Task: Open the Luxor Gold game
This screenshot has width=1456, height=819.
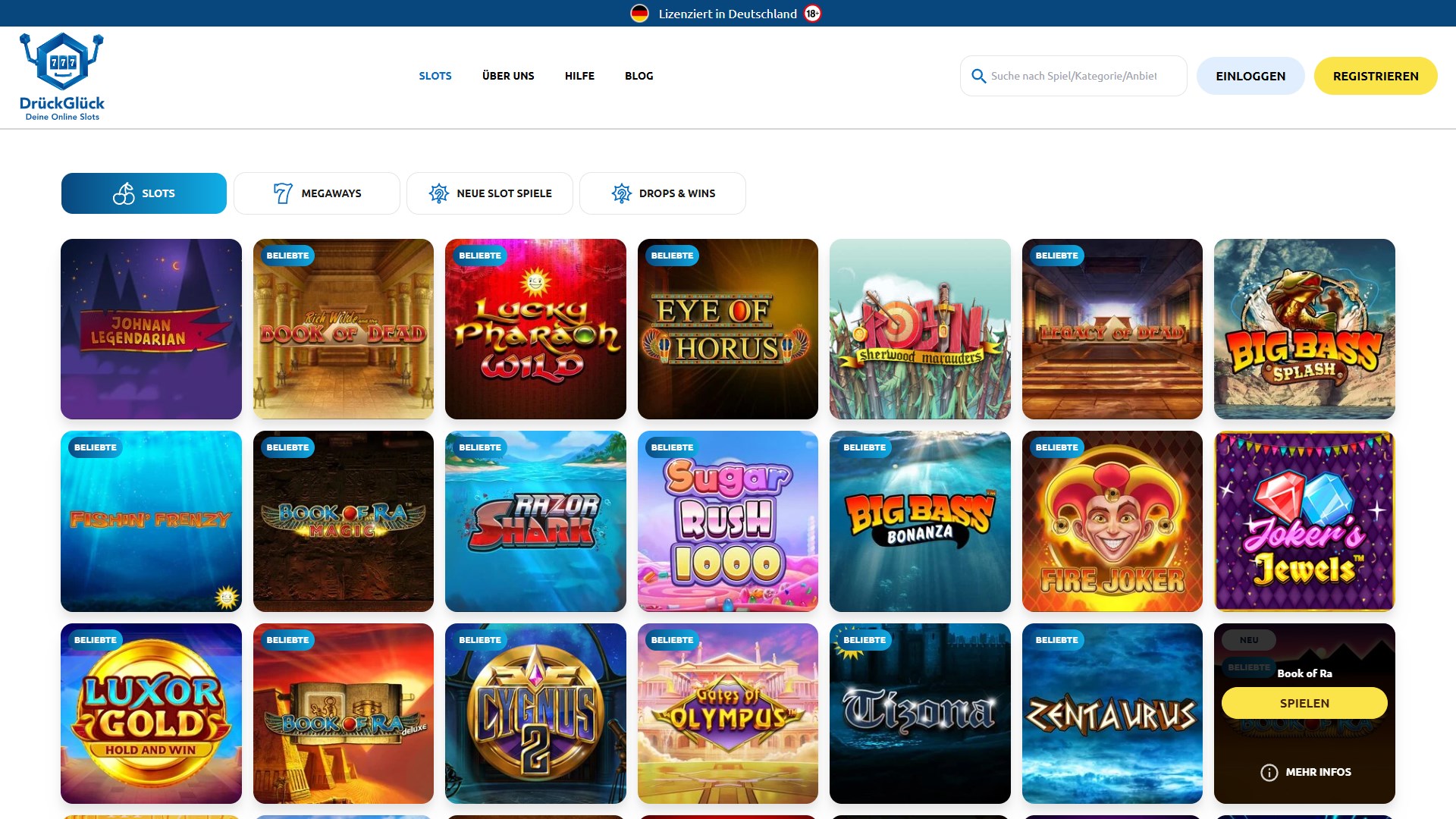Action: click(151, 714)
